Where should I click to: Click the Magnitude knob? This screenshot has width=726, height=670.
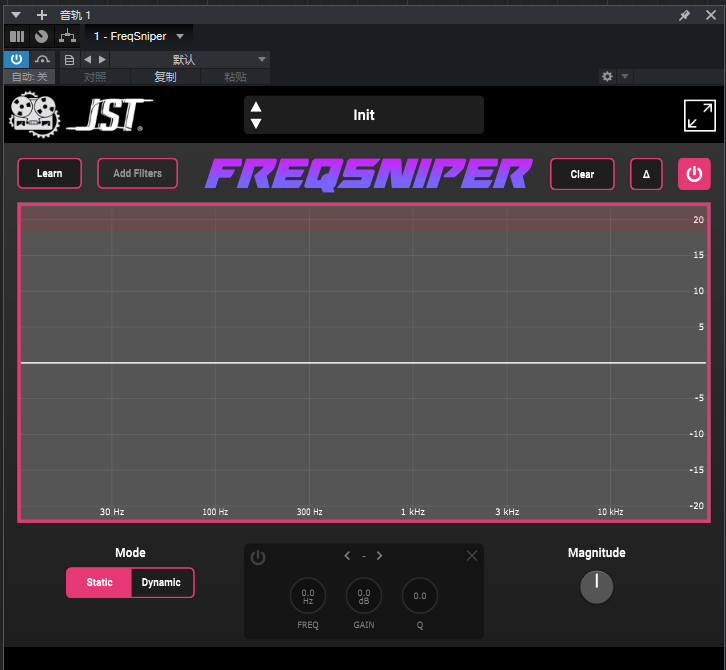[x=596, y=587]
